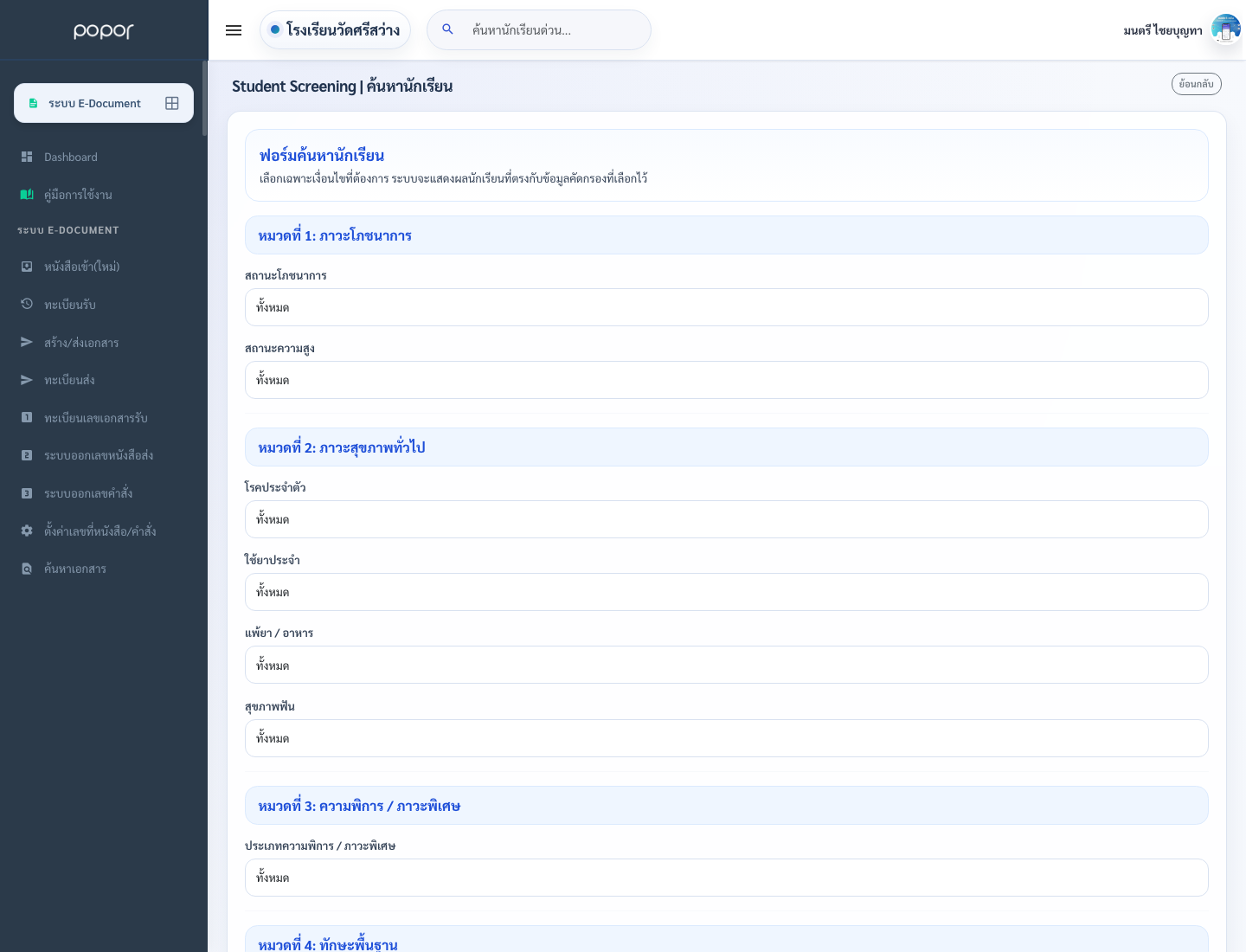Click the โรงเรียนวัดศรีสว่าง school pill
This screenshot has width=1246, height=952.
[x=335, y=29]
